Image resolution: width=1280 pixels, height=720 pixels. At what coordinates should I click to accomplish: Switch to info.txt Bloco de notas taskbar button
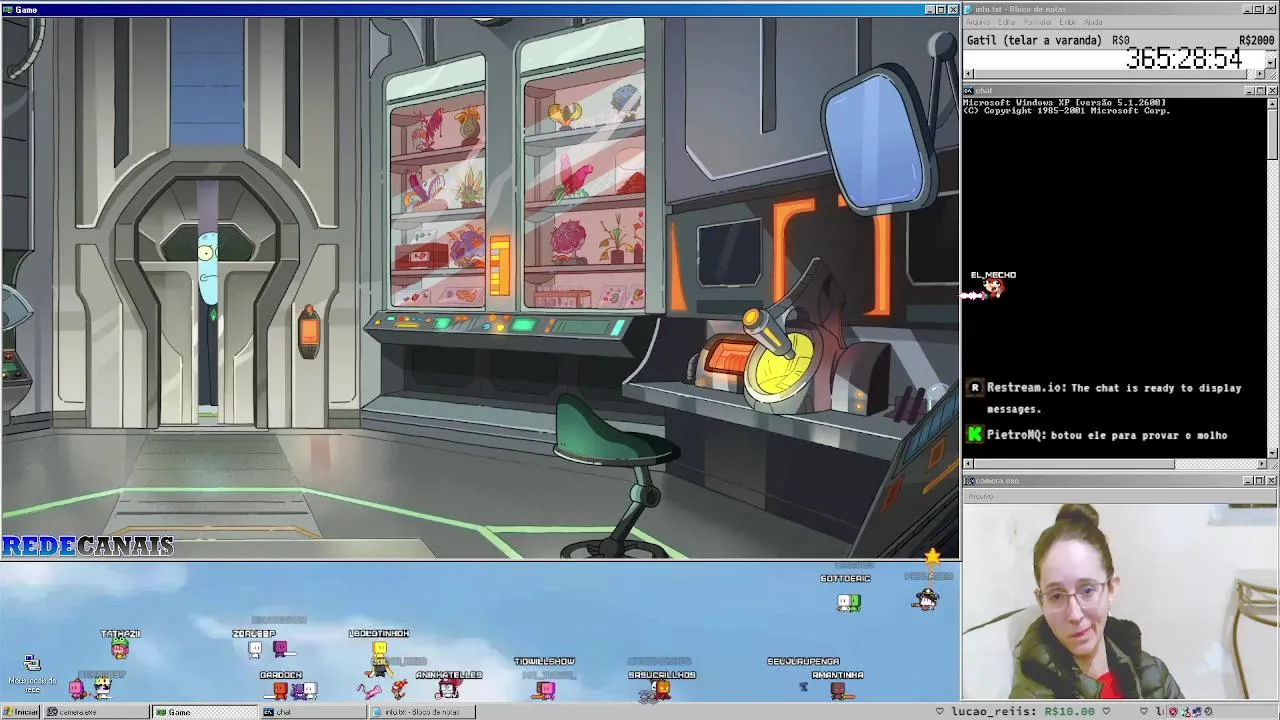point(422,712)
